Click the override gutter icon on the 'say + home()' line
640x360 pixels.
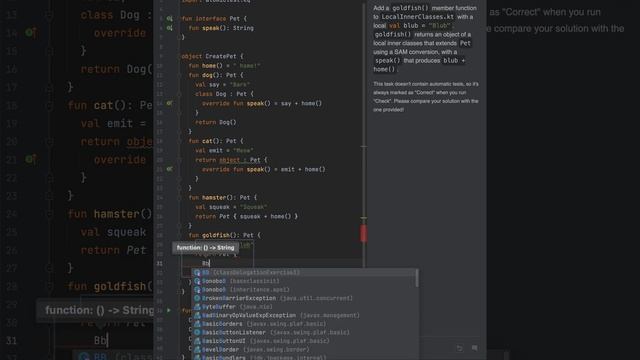169,103
